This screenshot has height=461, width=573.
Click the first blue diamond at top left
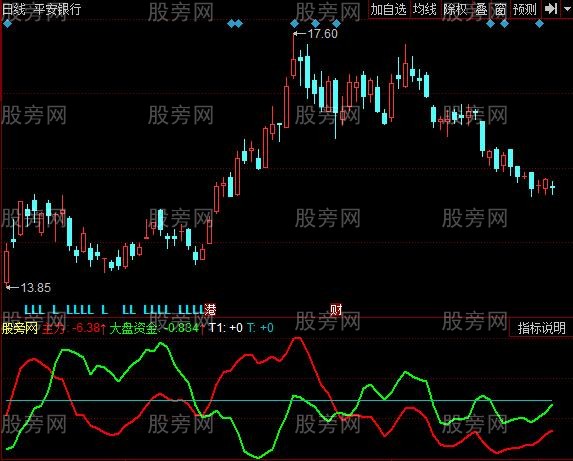(7, 24)
